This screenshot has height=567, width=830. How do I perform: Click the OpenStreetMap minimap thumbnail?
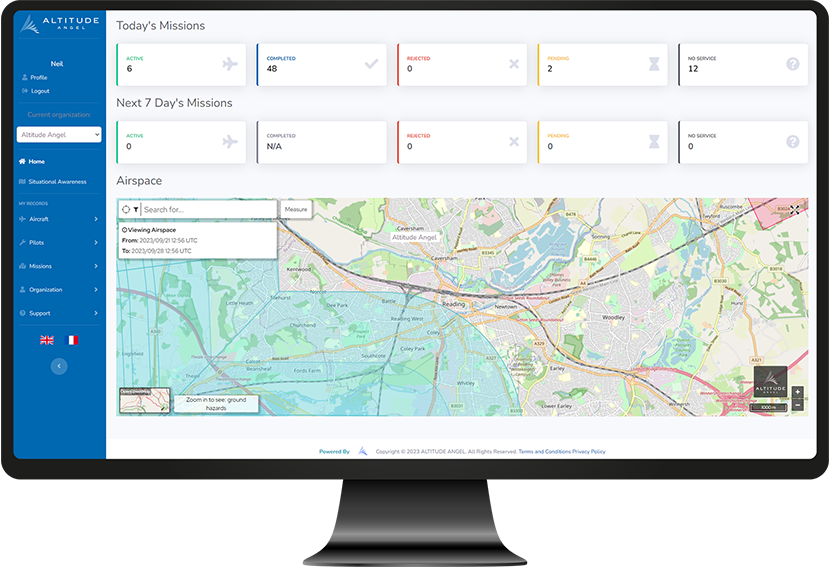[145, 400]
